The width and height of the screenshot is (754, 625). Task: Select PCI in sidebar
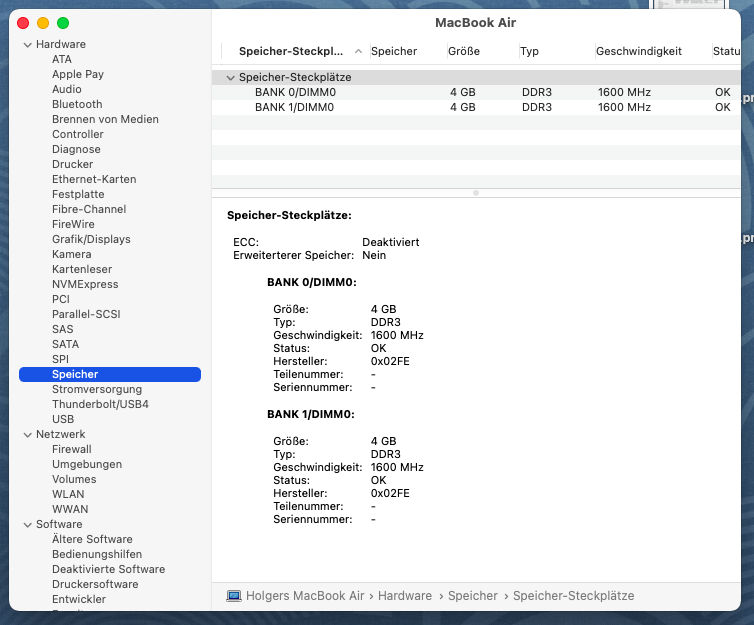[61, 299]
